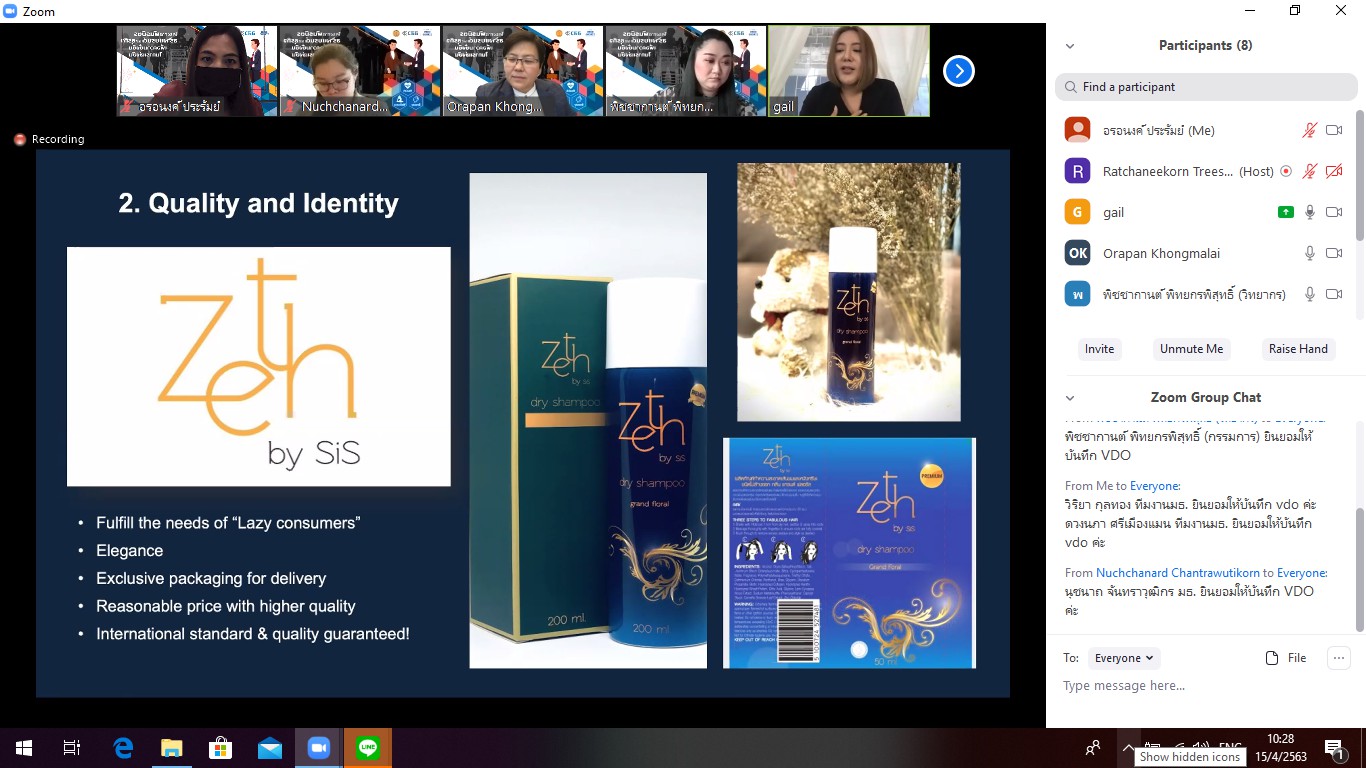Click the recording indicator beside Ratchaneekorn (Host)
1366x768 pixels.
click(x=1286, y=171)
